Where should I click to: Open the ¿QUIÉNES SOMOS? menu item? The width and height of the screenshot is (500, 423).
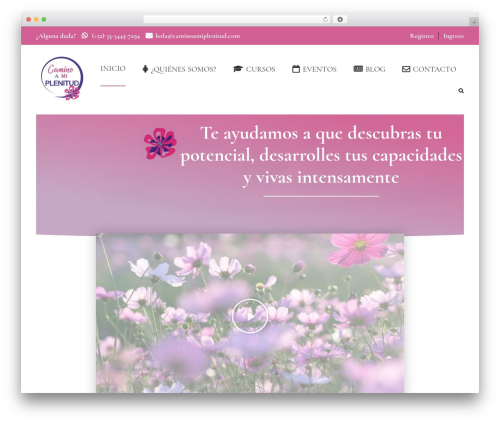[183, 69]
